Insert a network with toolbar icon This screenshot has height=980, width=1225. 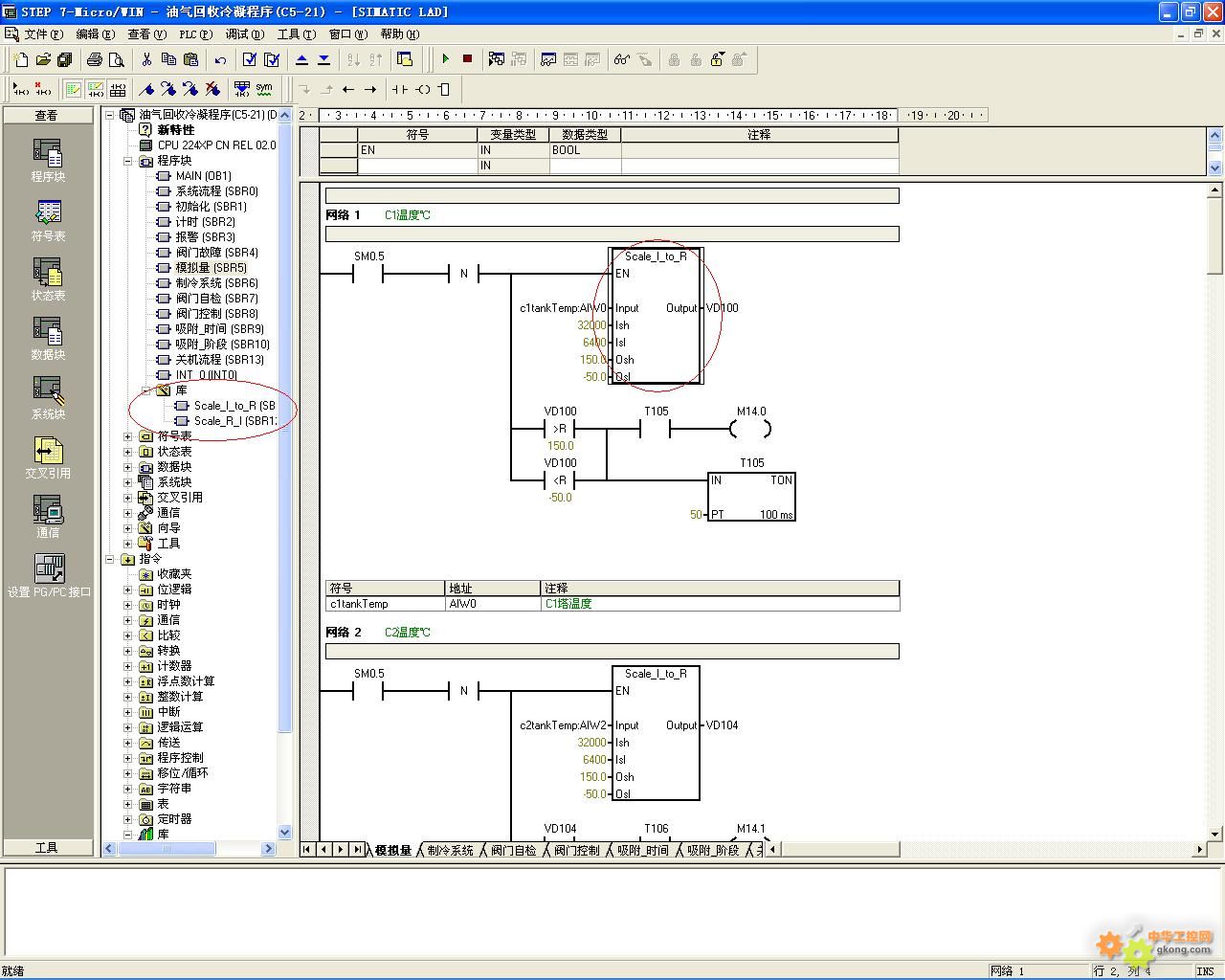point(21,89)
